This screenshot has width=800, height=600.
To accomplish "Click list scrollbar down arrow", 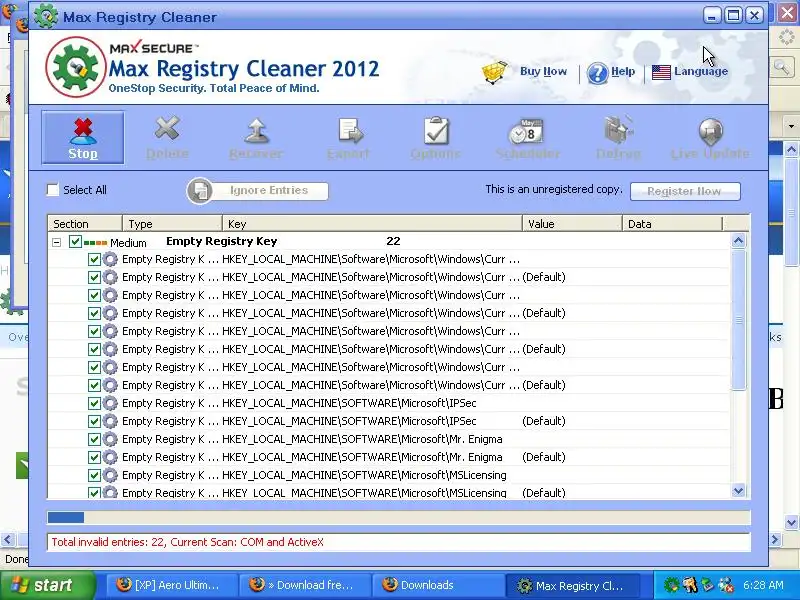I will pos(738,490).
